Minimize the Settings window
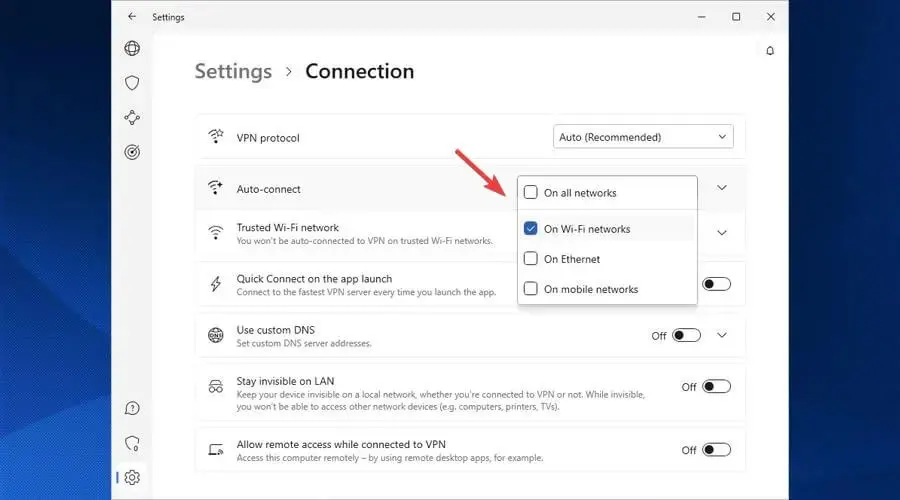900x500 pixels. pyautogui.click(x=701, y=17)
